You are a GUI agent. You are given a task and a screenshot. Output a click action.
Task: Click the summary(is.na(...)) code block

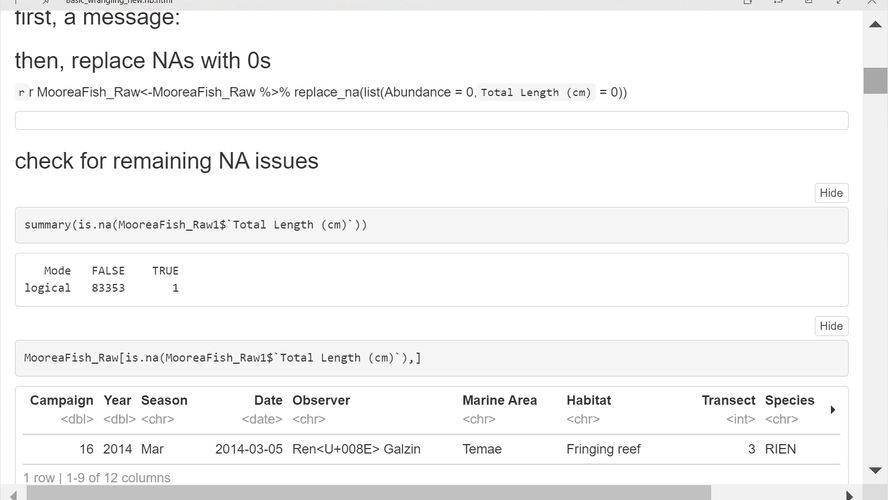point(431,225)
